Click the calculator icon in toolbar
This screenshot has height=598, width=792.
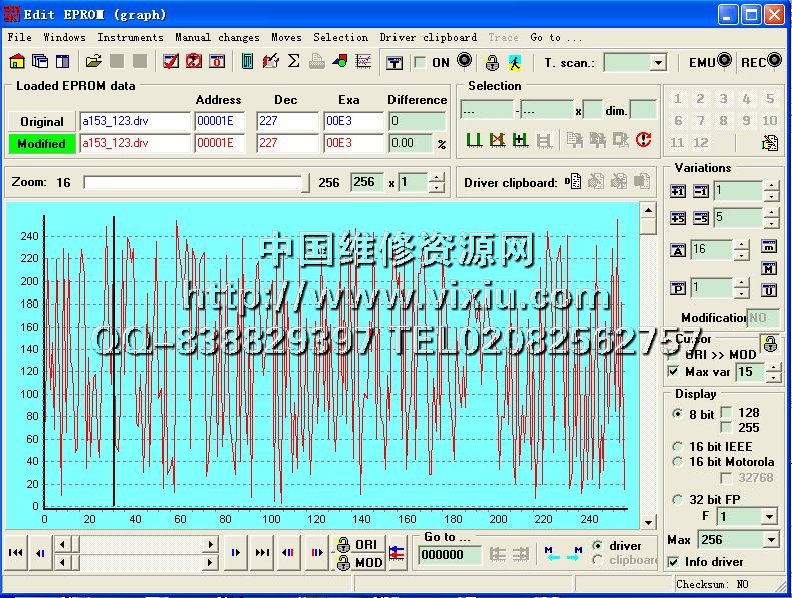click(248, 62)
